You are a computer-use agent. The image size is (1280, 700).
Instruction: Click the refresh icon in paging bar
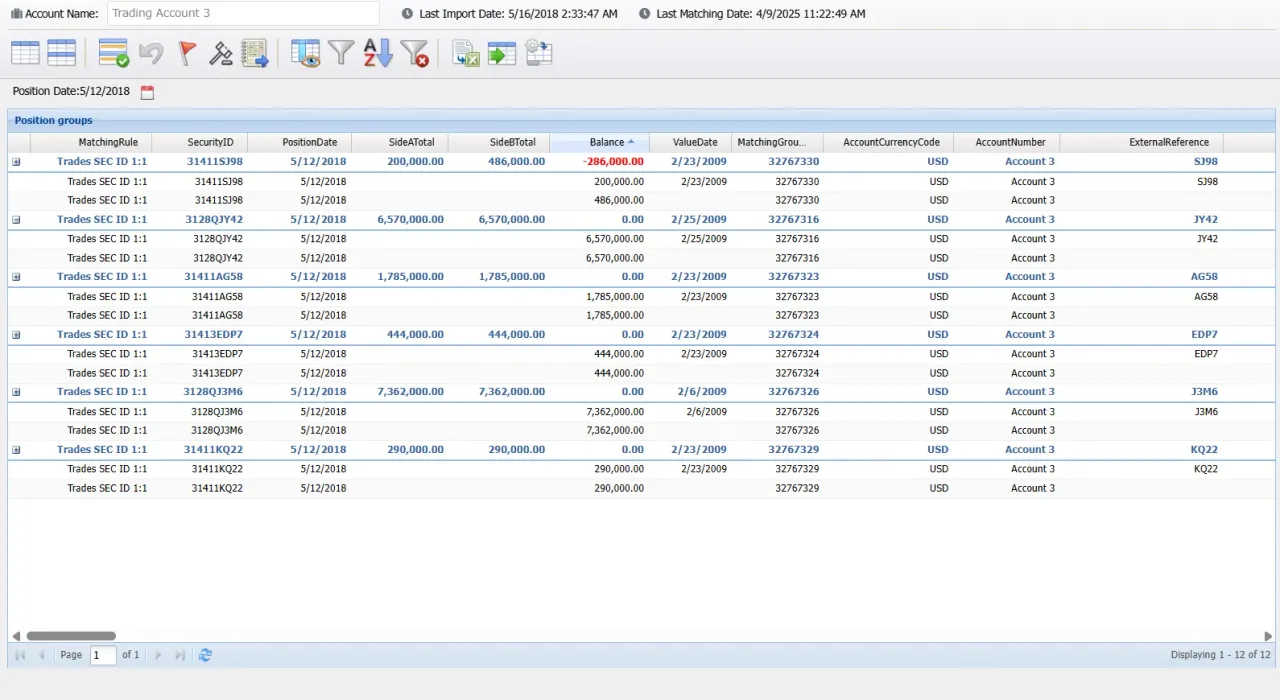click(205, 655)
